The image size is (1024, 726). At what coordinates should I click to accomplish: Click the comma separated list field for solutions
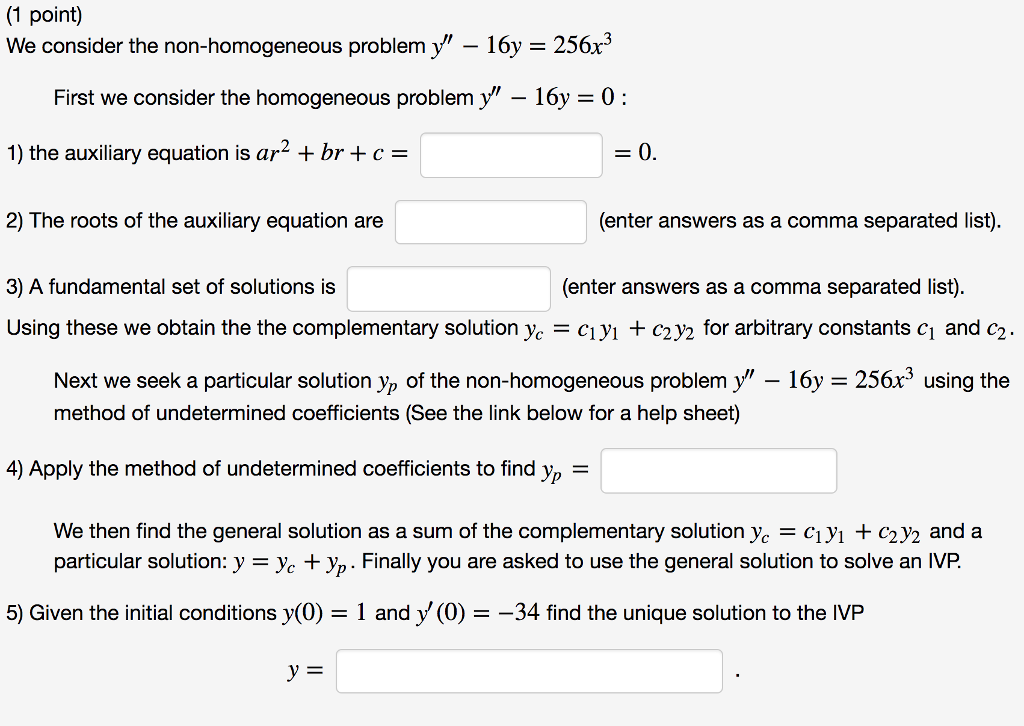tap(448, 288)
